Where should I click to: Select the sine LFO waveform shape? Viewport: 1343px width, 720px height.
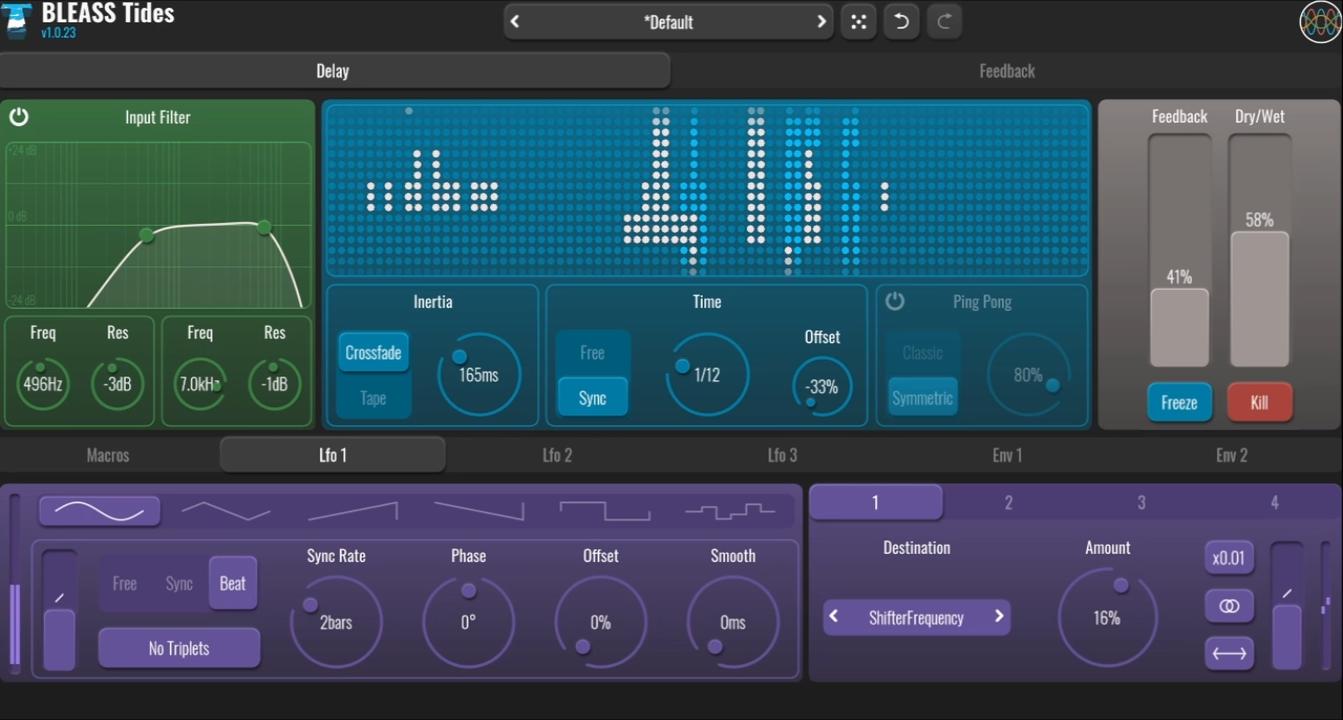(99, 510)
